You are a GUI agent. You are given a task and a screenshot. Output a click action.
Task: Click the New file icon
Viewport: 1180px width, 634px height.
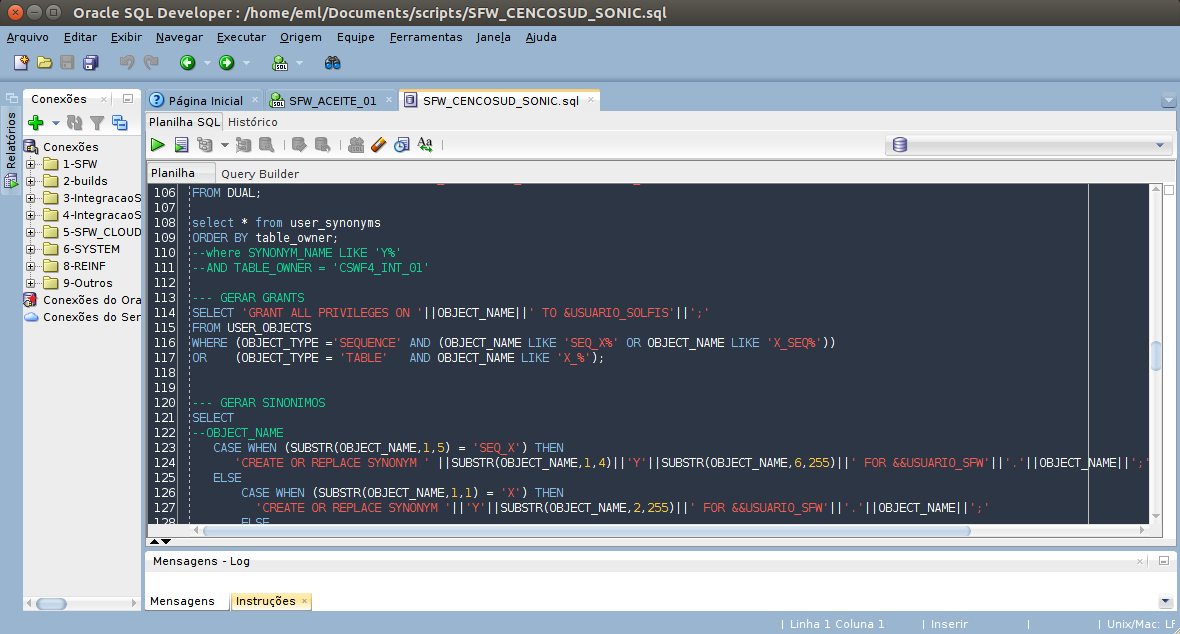[21, 62]
